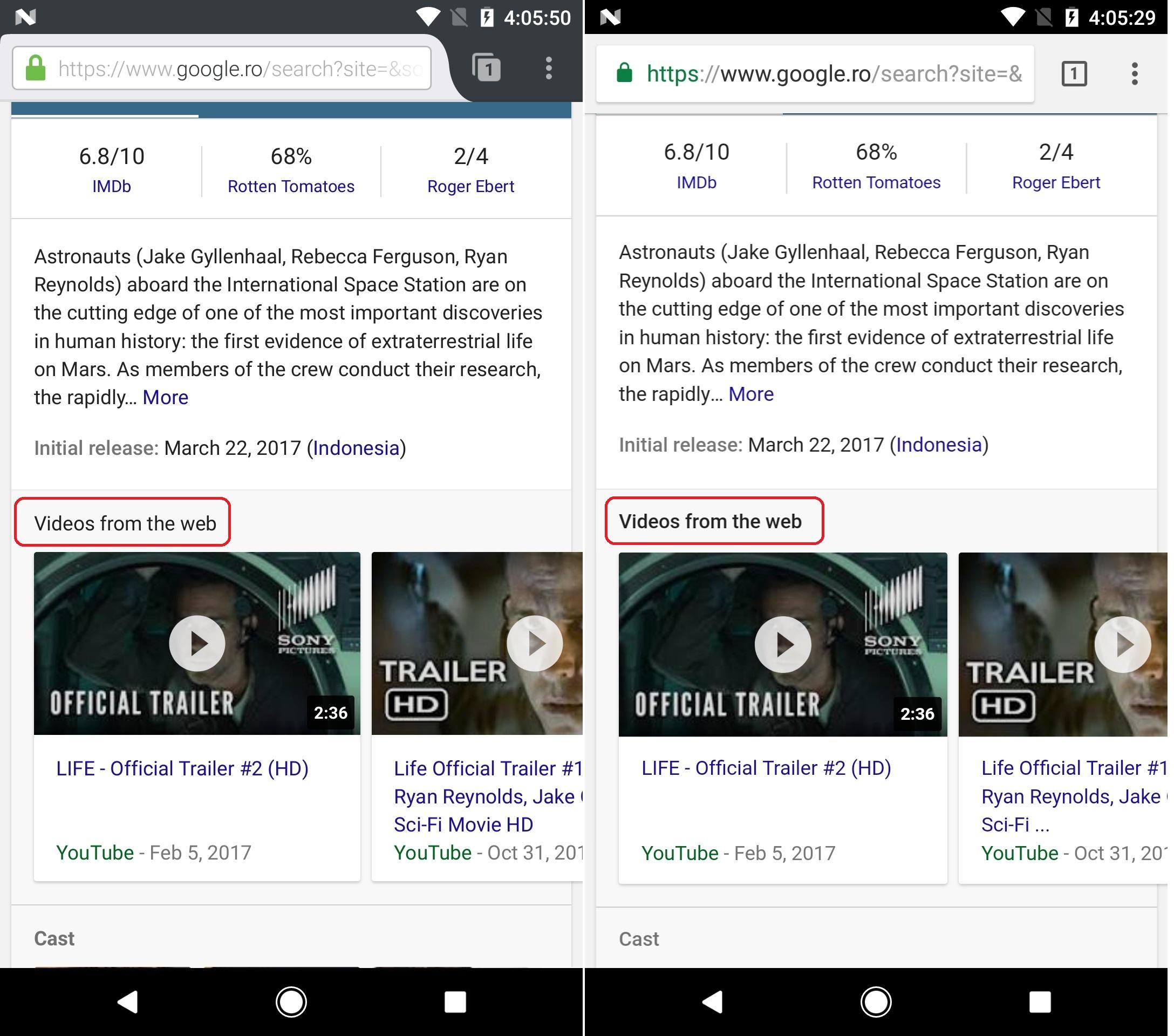Play Official Trailer video in left phone
Viewport: 1174px width, 1036px height.
[197, 643]
